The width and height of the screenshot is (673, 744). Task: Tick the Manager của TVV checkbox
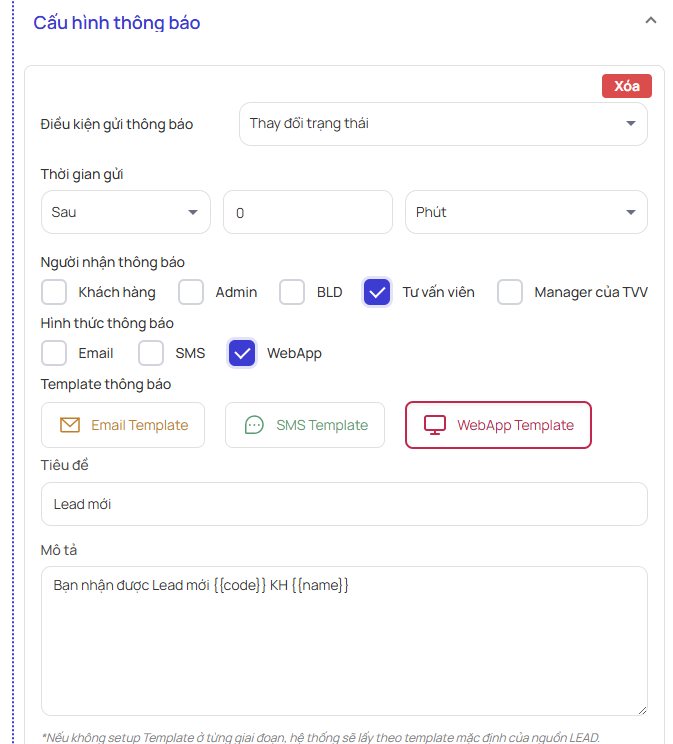510,292
